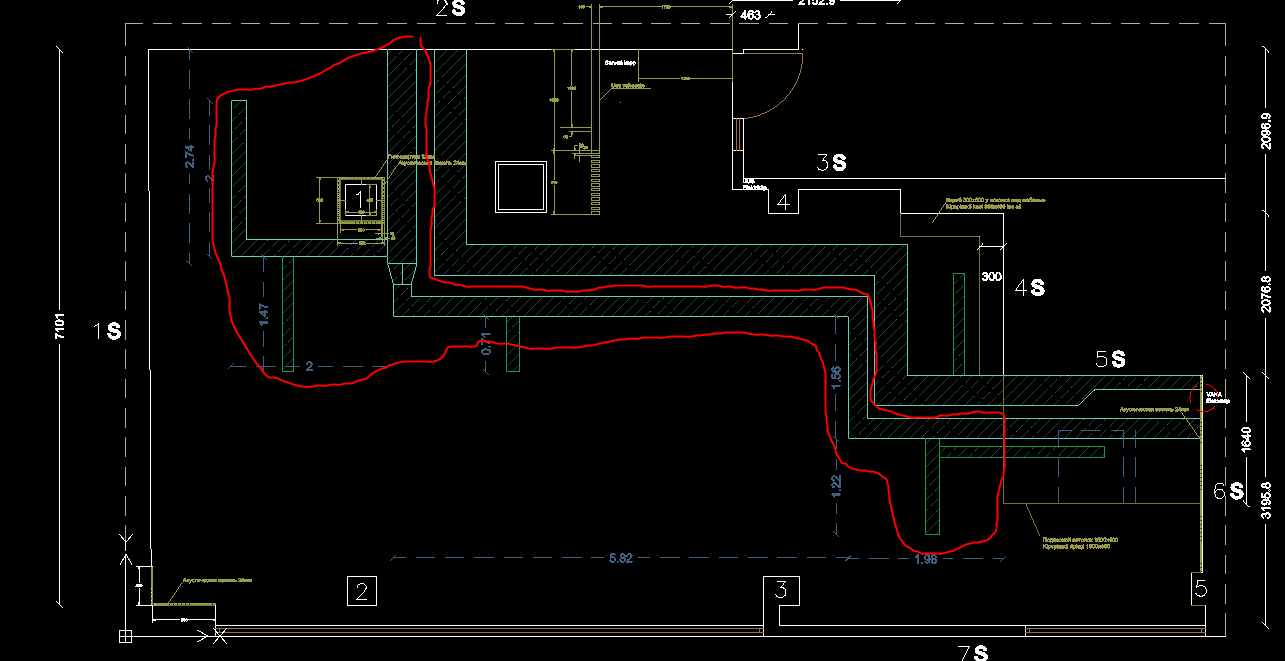
Task: Select the empty white square column
Action: click(520, 186)
